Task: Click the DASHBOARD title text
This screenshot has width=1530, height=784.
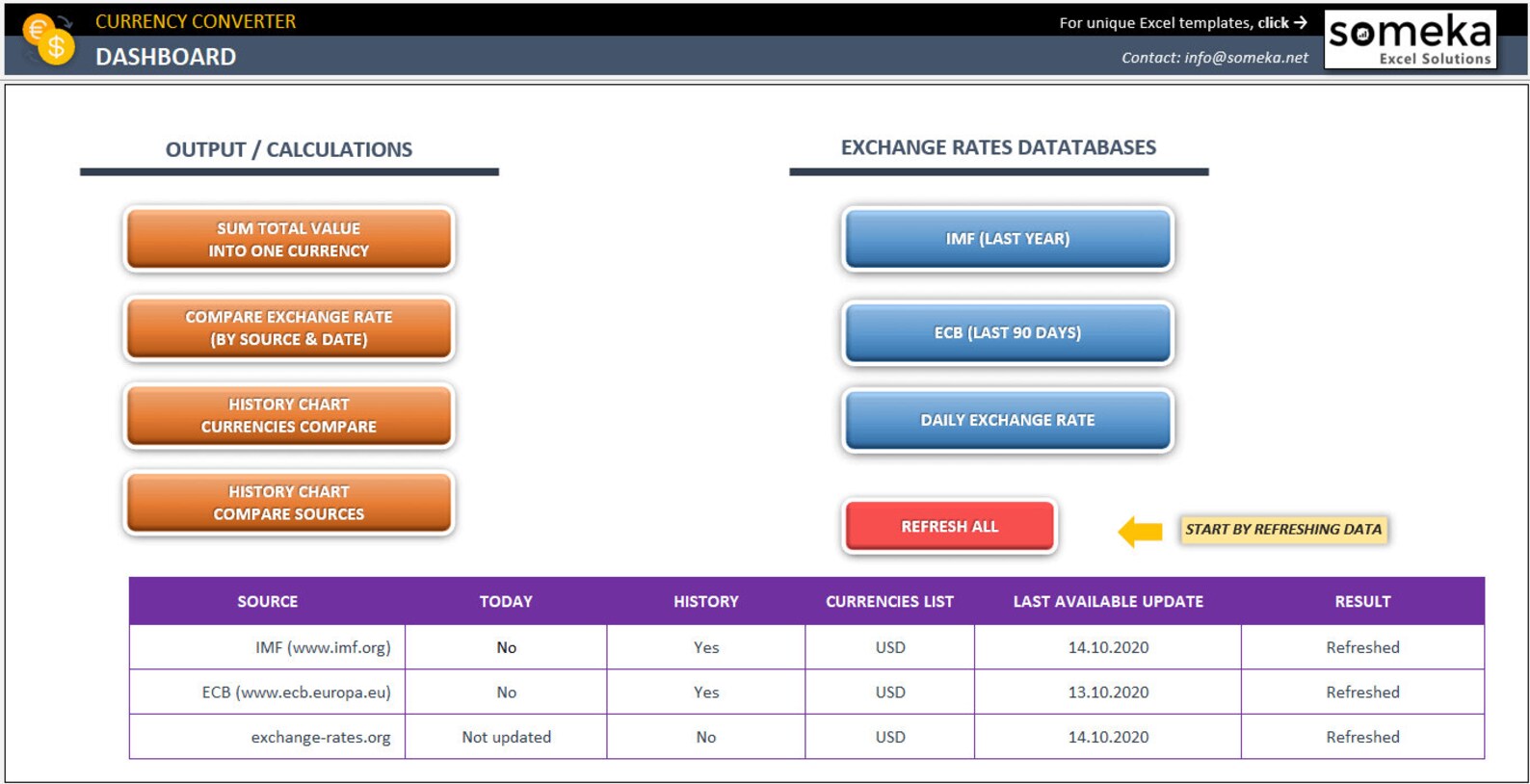Action: [166, 57]
